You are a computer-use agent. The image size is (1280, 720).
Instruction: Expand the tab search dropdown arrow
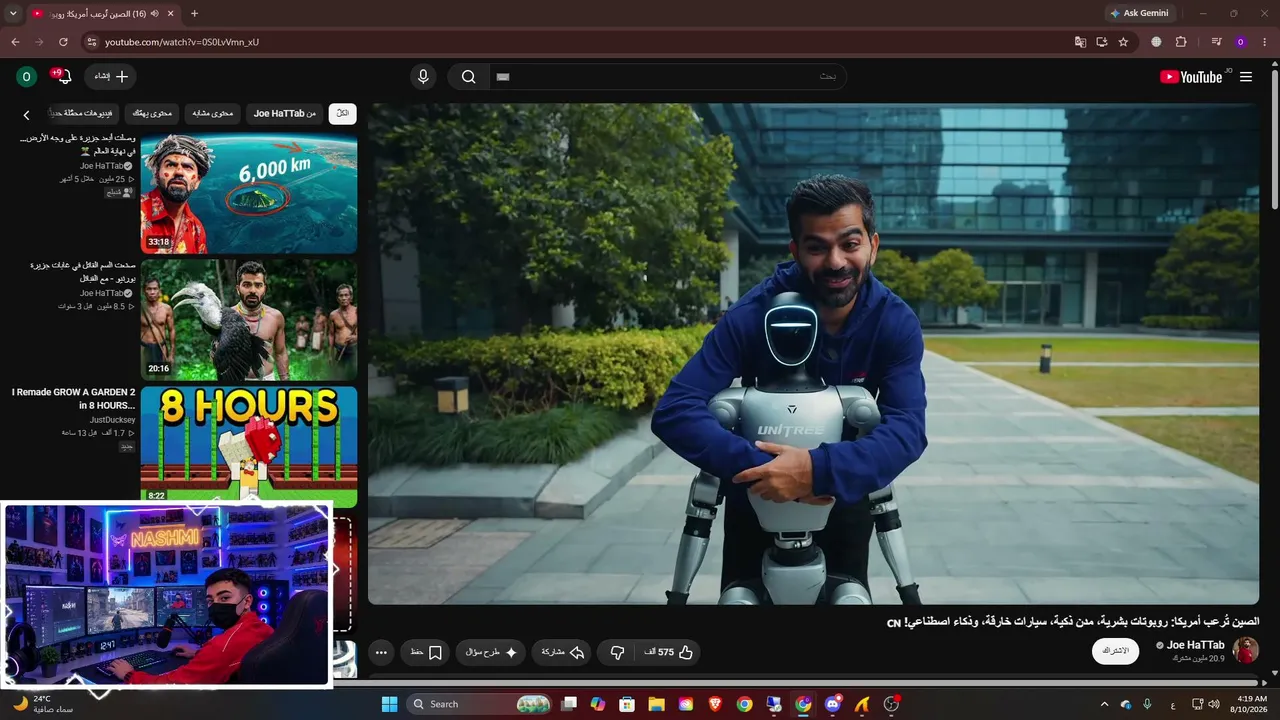tap(13, 14)
